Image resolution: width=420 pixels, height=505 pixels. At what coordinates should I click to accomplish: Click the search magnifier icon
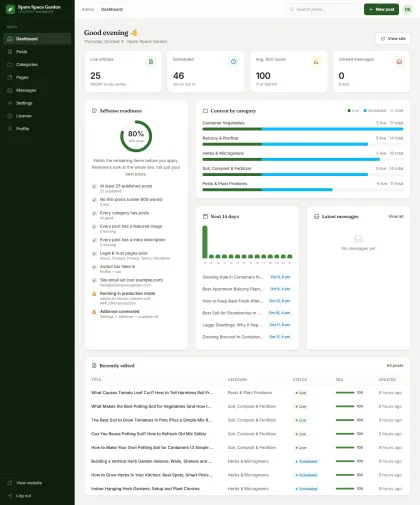292,9
